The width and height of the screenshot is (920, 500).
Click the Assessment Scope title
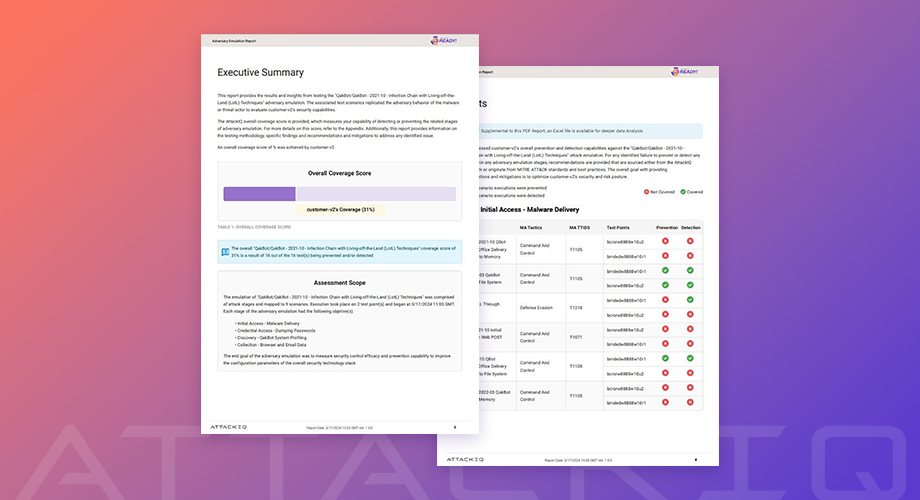click(340, 283)
